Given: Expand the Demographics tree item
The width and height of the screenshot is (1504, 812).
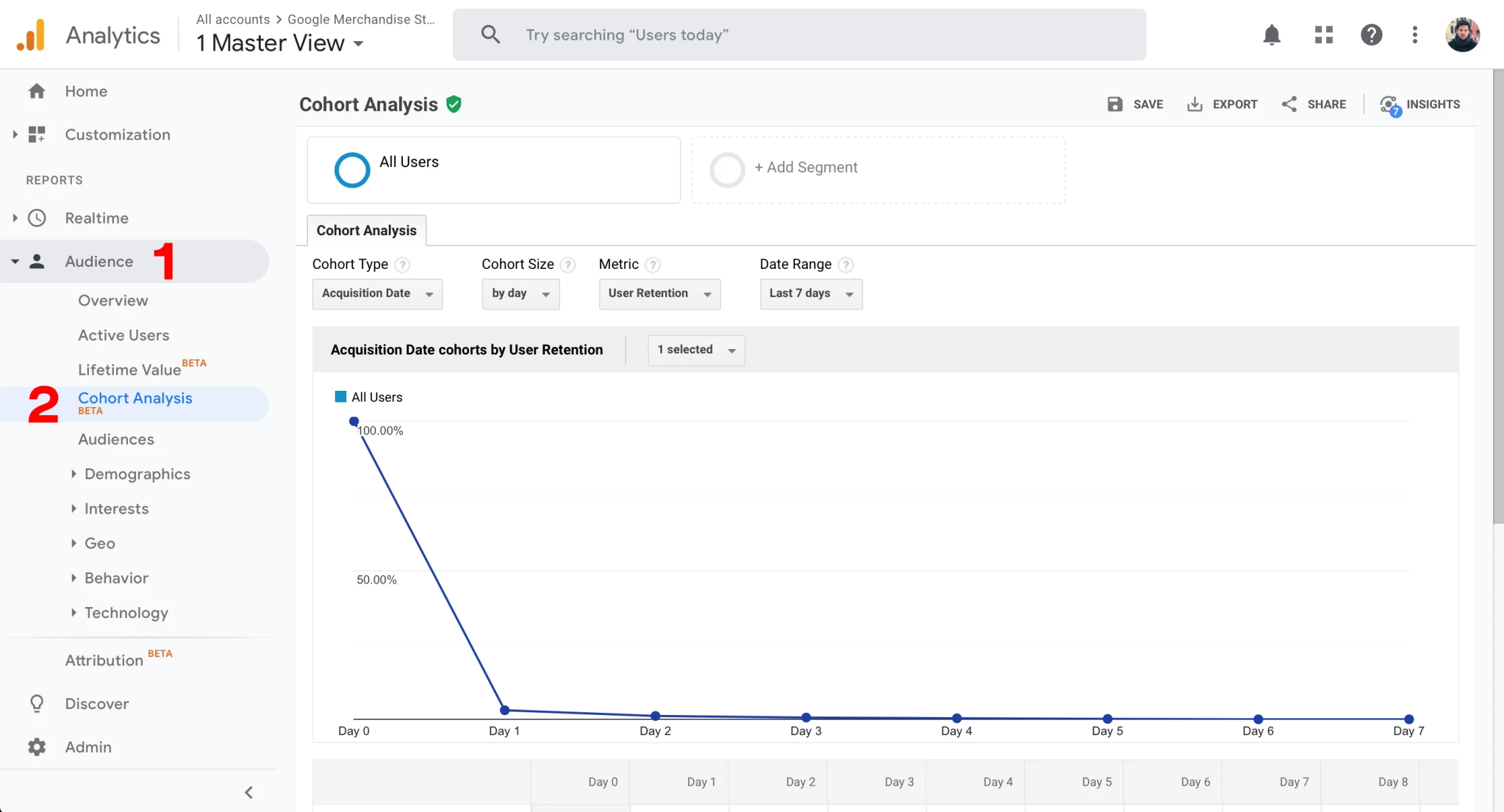Looking at the screenshot, I should coord(74,474).
